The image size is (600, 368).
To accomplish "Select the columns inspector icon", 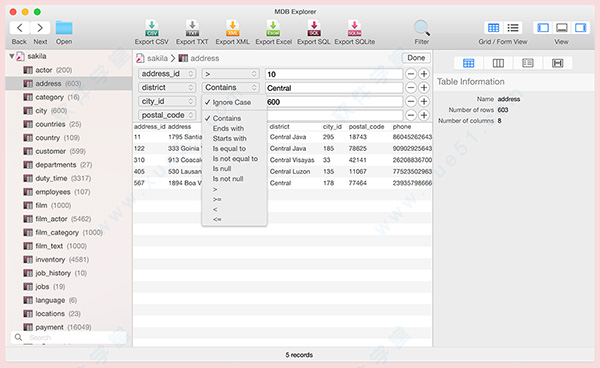I will coord(498,63).
